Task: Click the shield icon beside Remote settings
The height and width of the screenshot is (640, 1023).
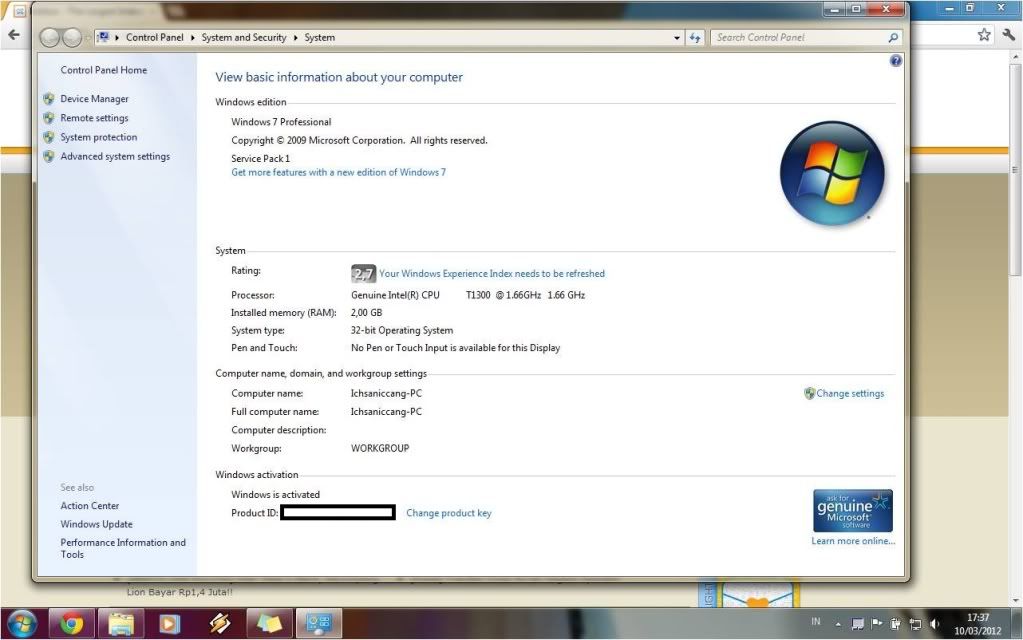Action: pyautogui.click(x=49, y=118)
